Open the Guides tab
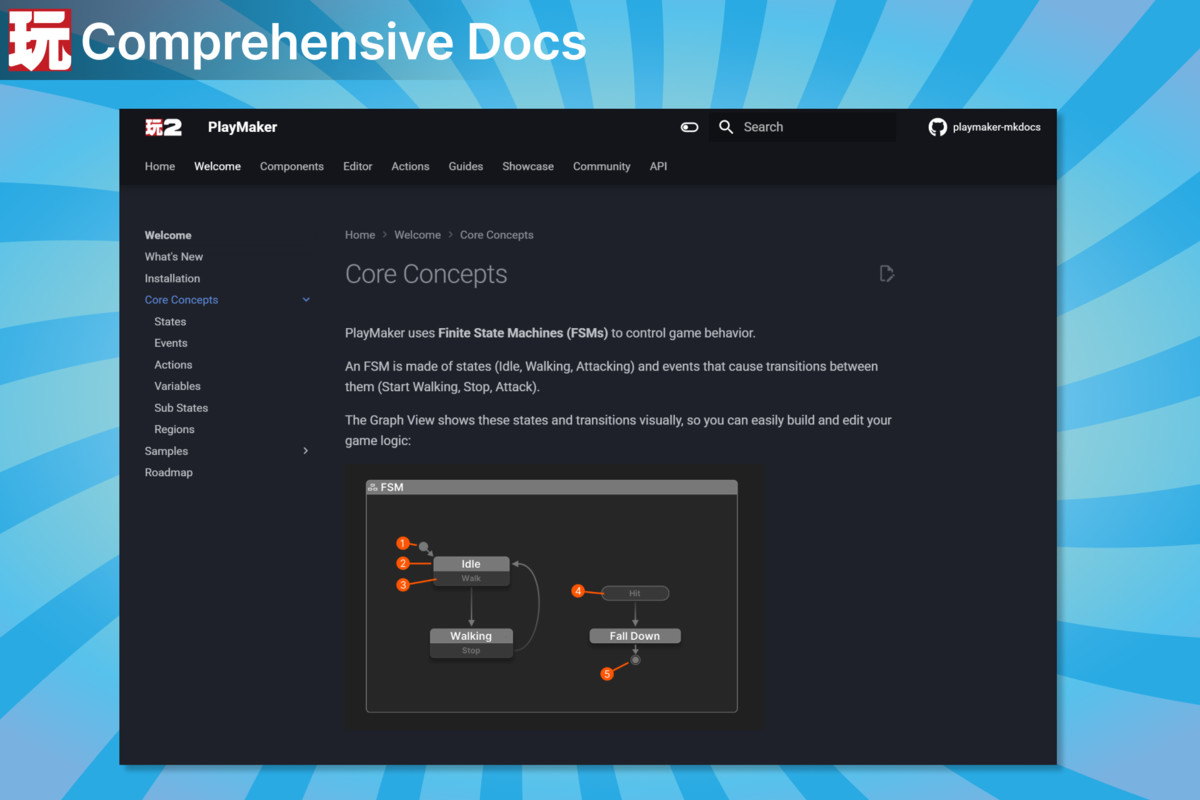 pyautogui.click(x=466, y=166)
